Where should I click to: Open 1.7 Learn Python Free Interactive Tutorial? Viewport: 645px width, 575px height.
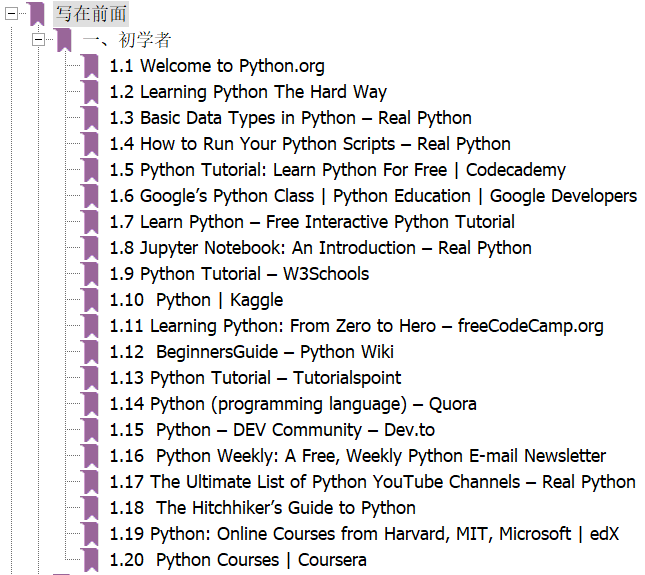(312, 222)
